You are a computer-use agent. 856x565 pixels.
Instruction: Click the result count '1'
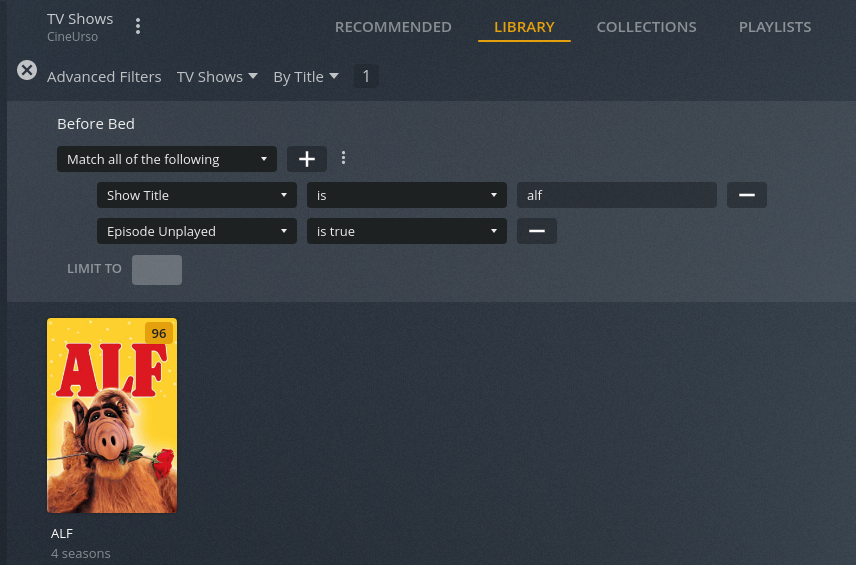pyautogui.click(x=366, y=76)
